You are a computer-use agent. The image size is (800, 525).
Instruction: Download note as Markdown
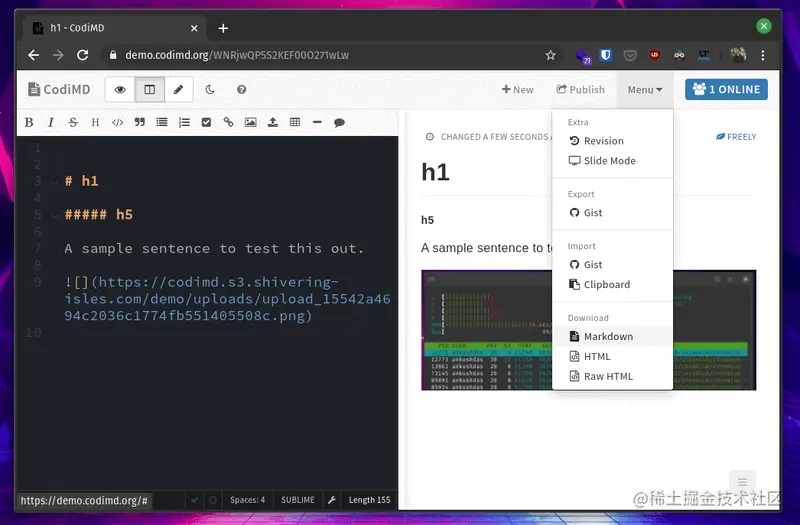612,337
